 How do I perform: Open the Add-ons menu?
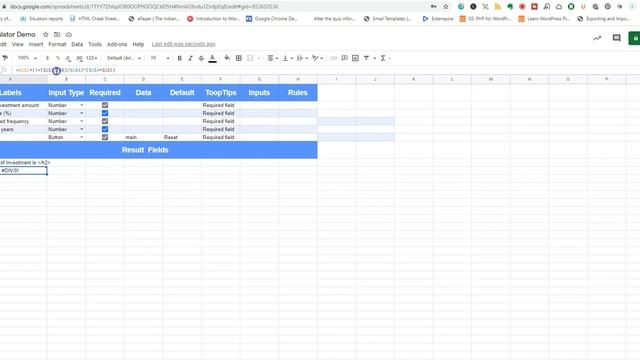[117, 44]
